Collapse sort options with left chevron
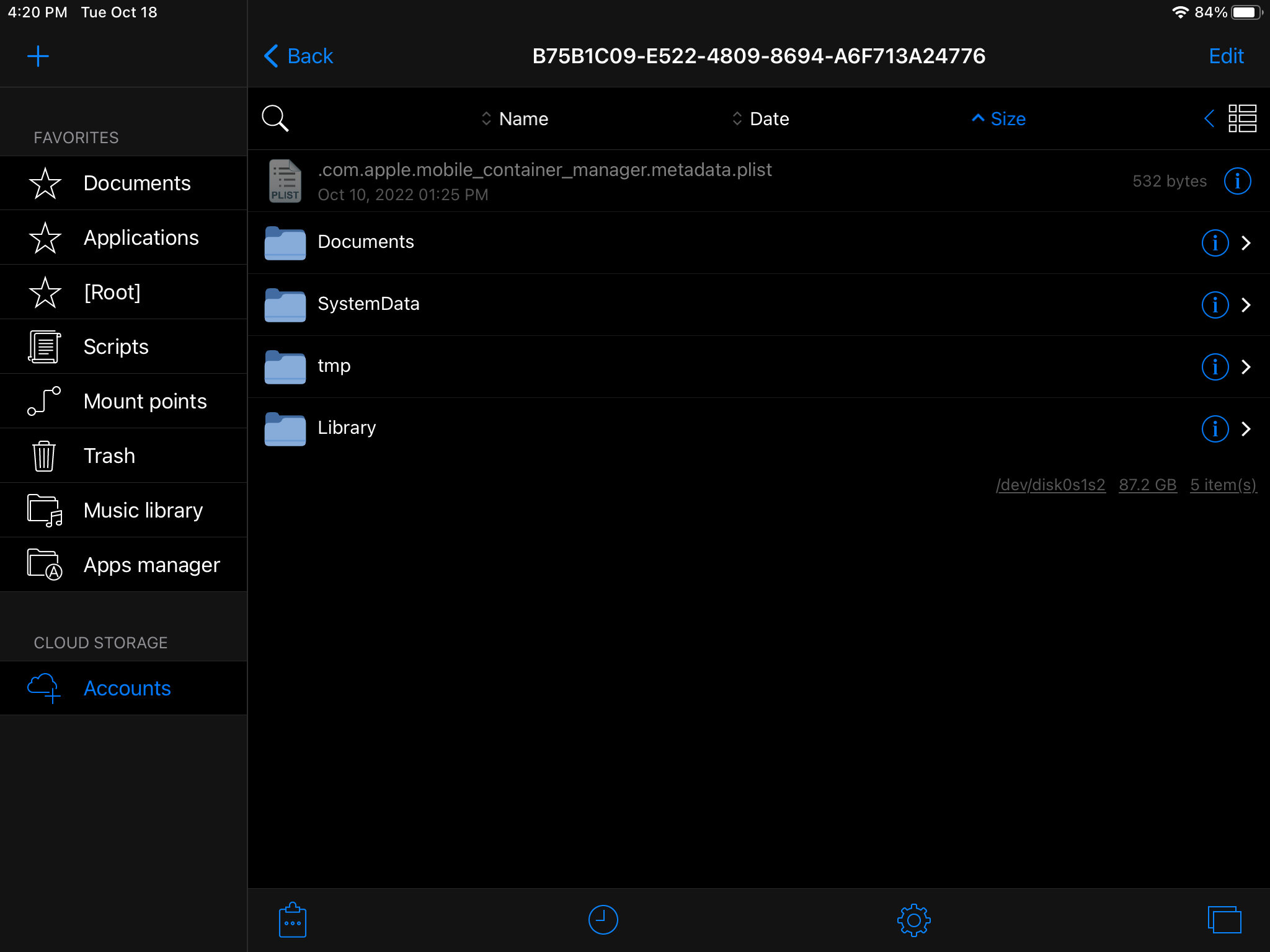The height and width of the screenshot is (952, 1270). point(1209,118)
